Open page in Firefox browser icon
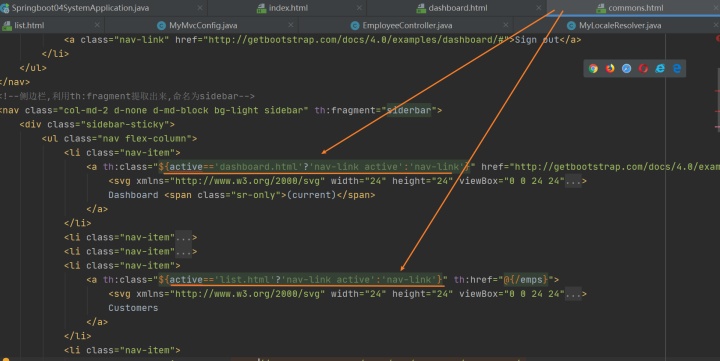 click(610, 68)
